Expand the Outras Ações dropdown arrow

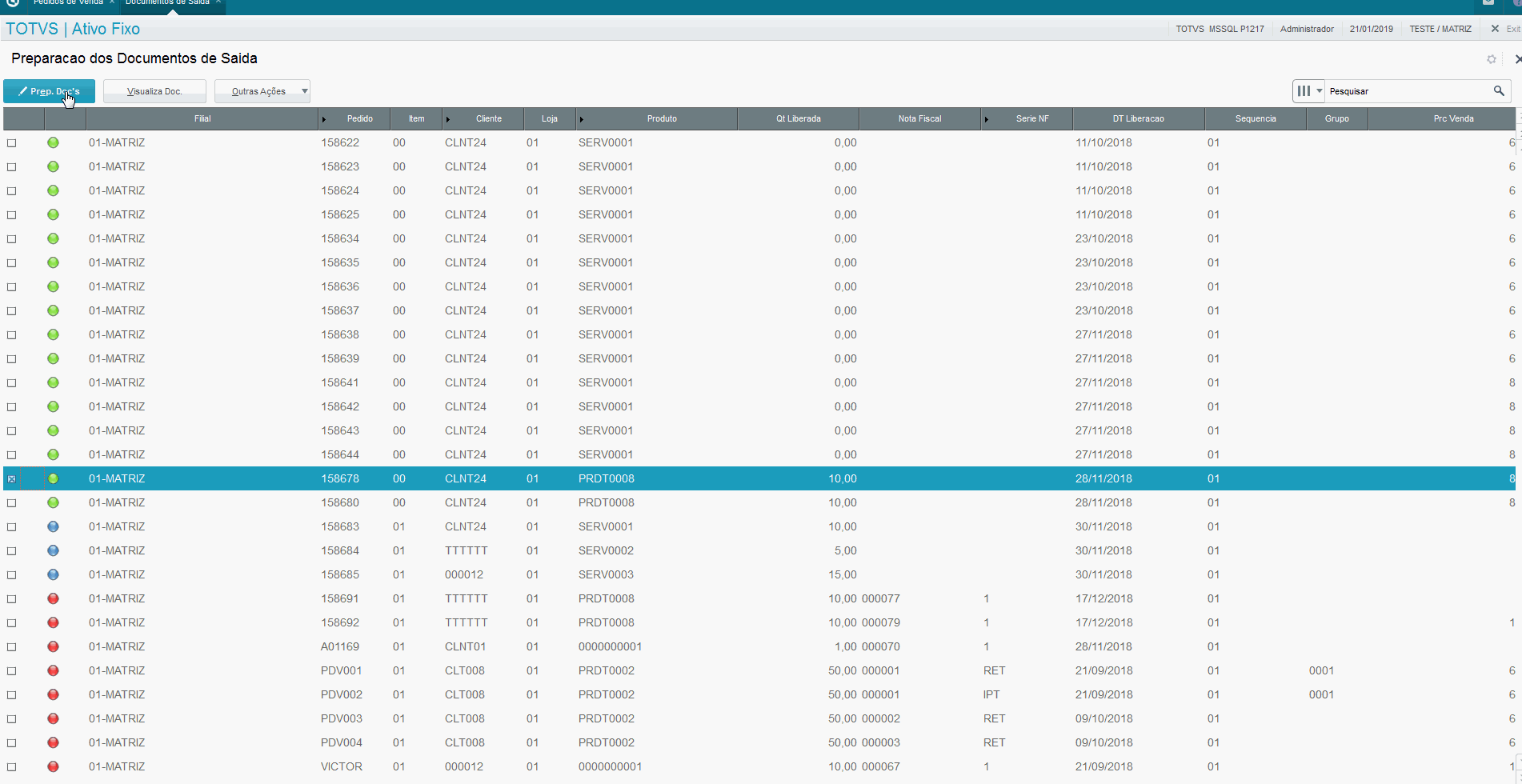[x=305, y=91]
